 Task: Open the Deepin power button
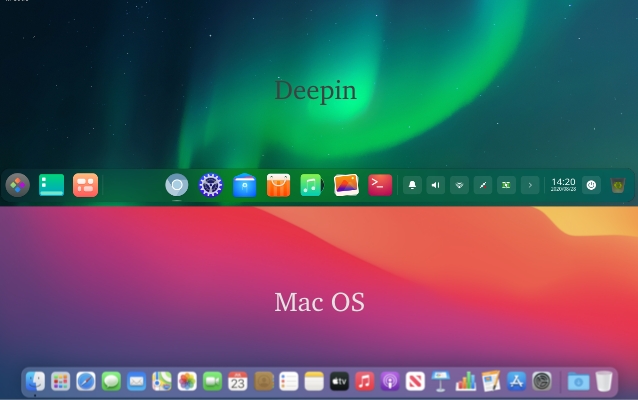point(591,185)
